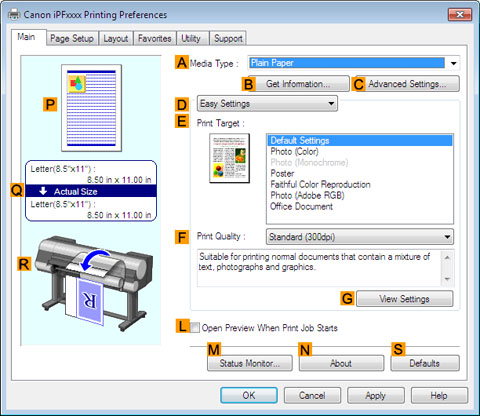Screen dimensions: 480x416
Task: Click scroll down arrow in description box
Action: tap(447, 279)
